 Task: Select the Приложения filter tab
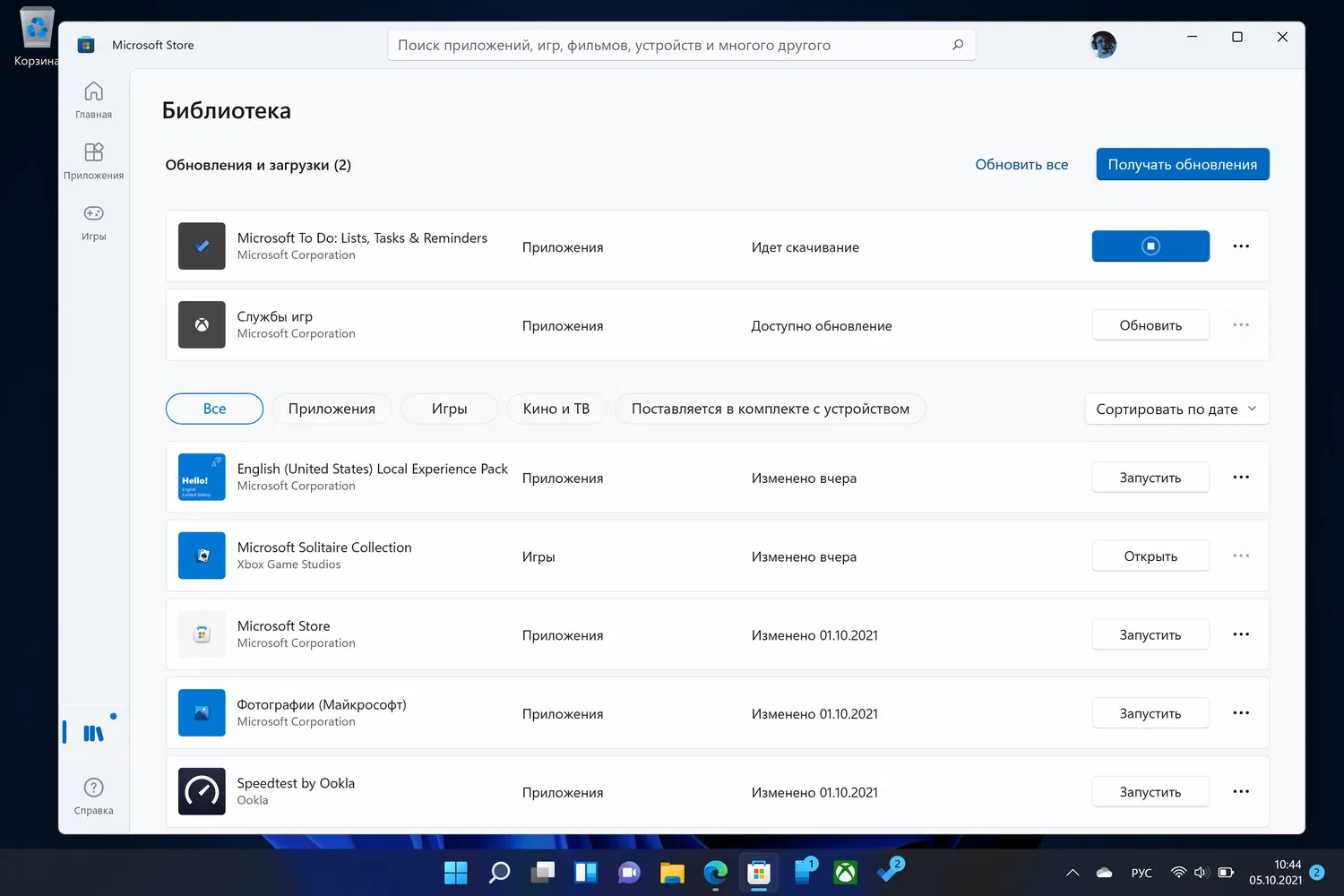click(x=332, y=409)
